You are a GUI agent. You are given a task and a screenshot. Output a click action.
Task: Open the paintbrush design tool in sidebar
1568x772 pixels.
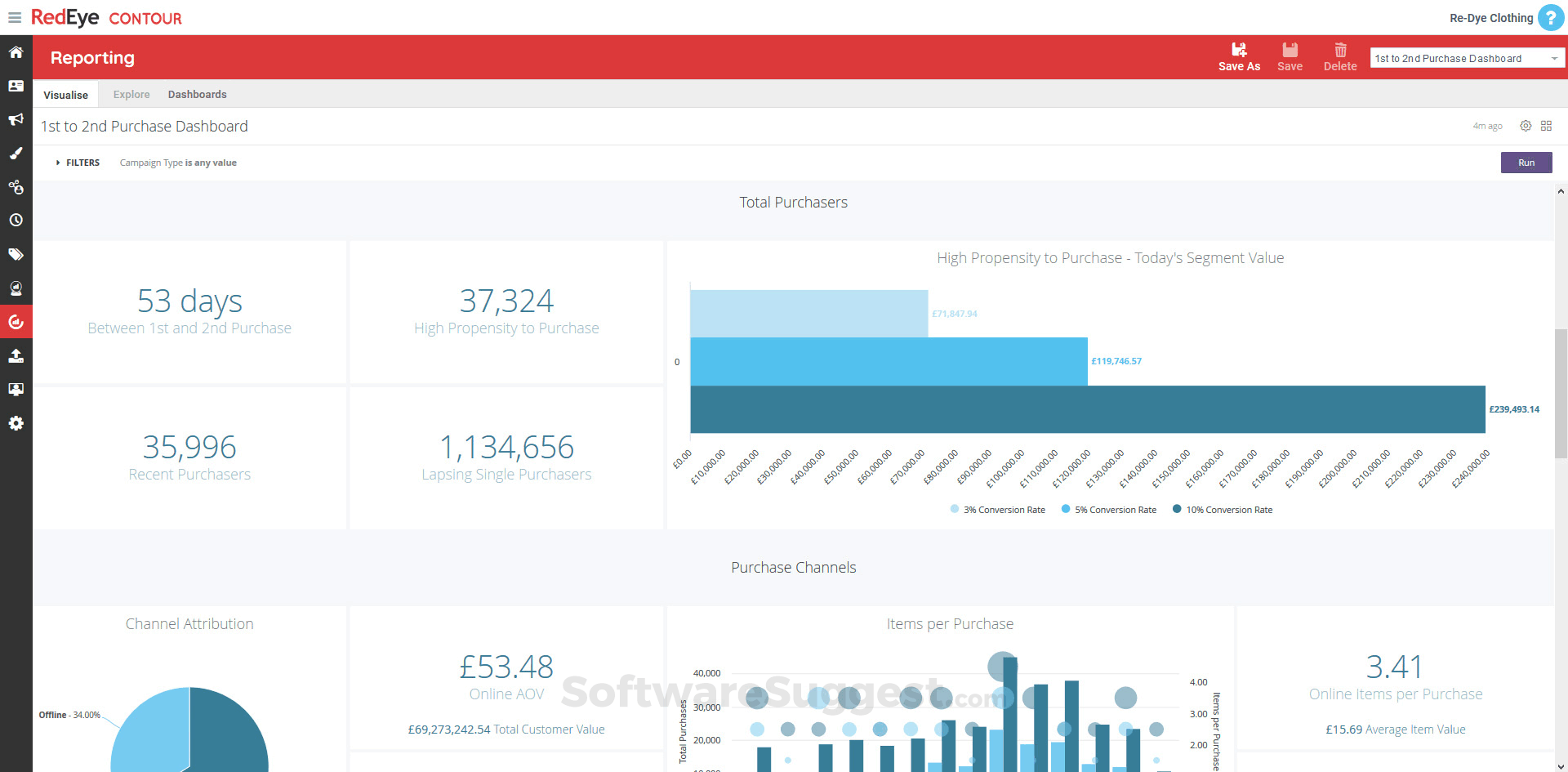pos(16,154)
